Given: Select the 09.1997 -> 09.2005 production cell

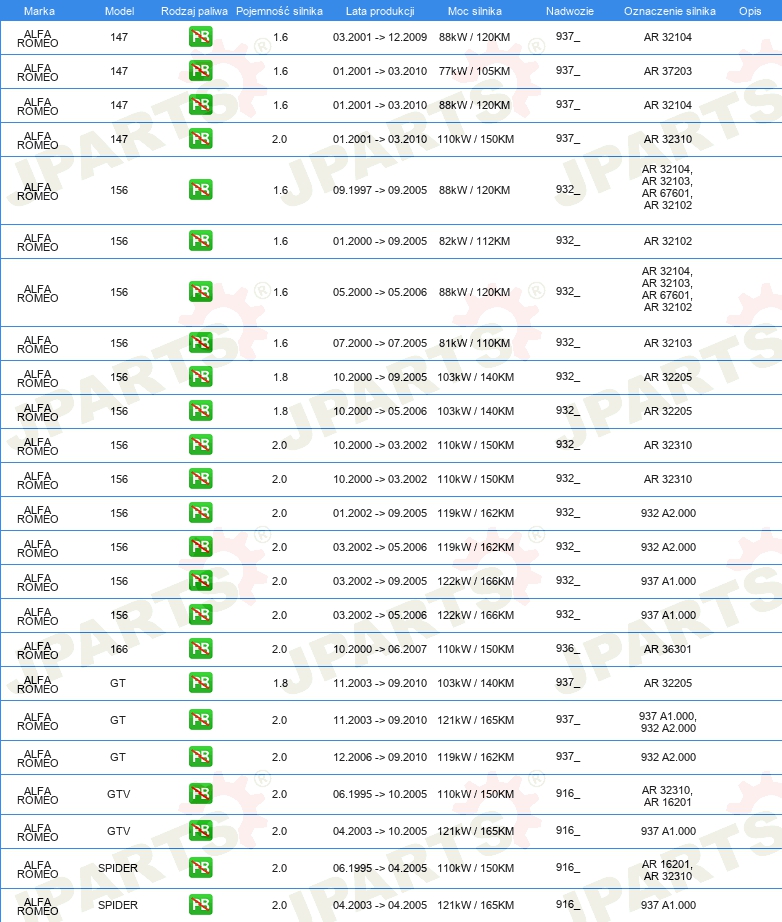Looking at the screenshot, I should [380, 191].
